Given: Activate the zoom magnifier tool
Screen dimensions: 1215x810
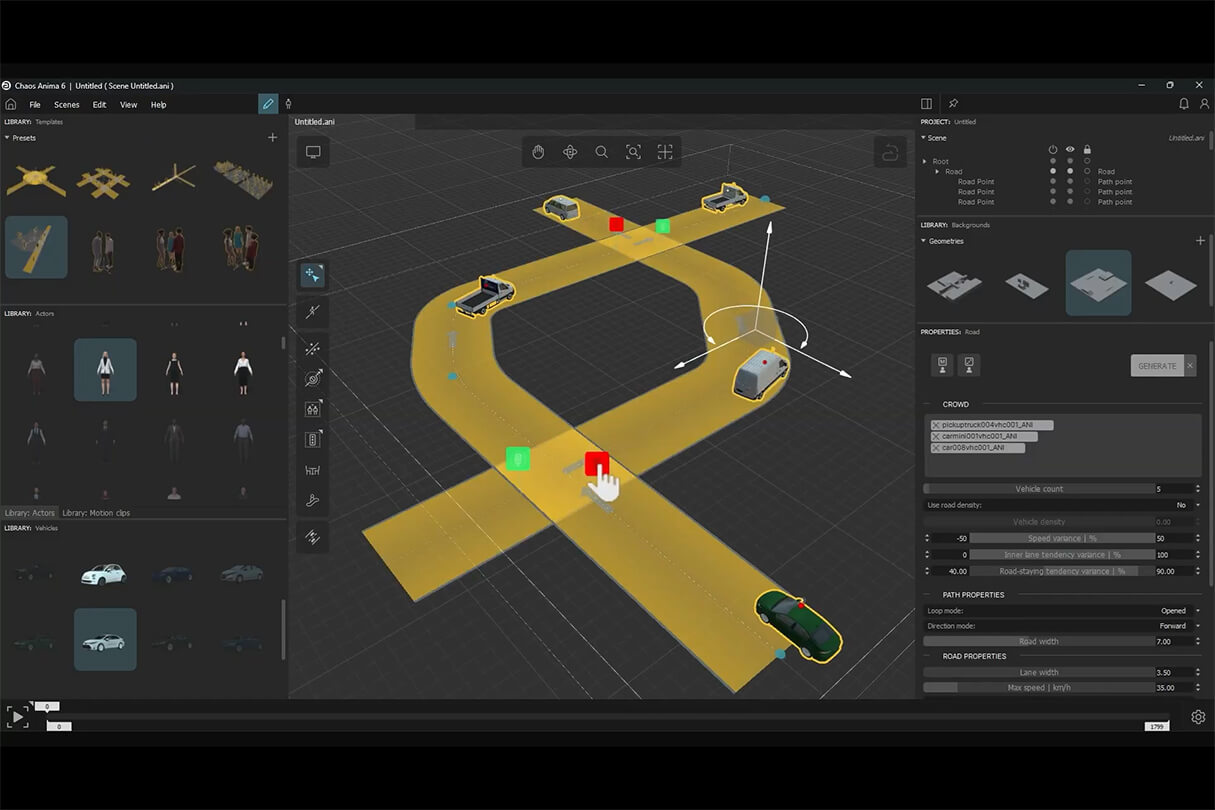Looking at the screenshot, I should (601, 152).
